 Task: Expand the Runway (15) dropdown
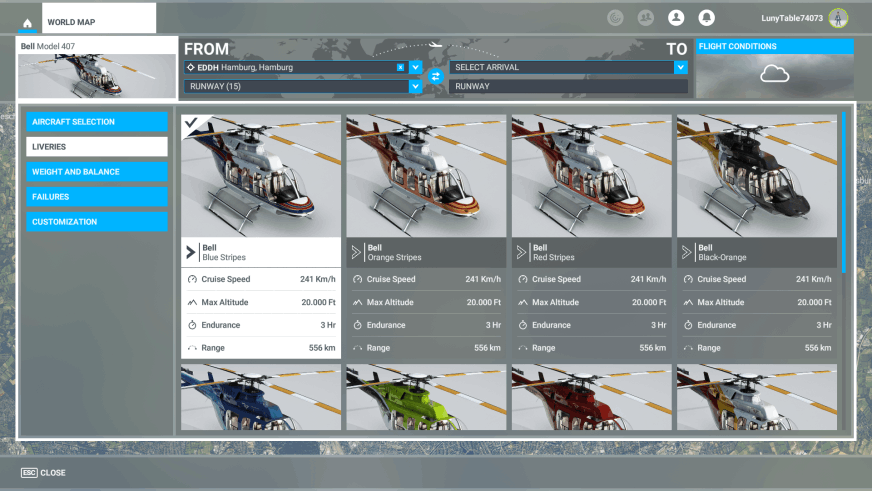(415, 87)
